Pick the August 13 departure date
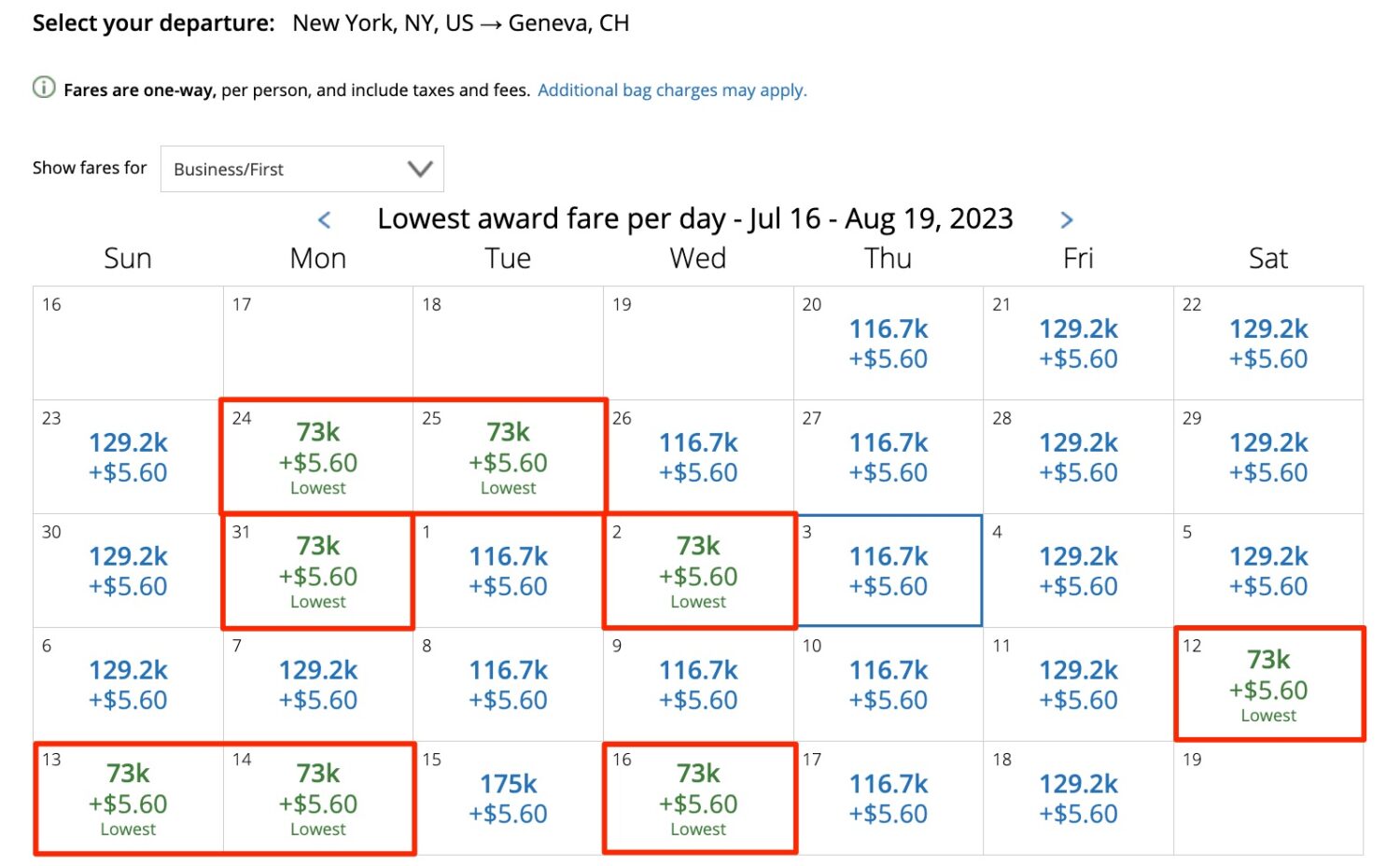Image resolution: width=1400 pixels, height=866 pixels. click(x=128, y=799)
